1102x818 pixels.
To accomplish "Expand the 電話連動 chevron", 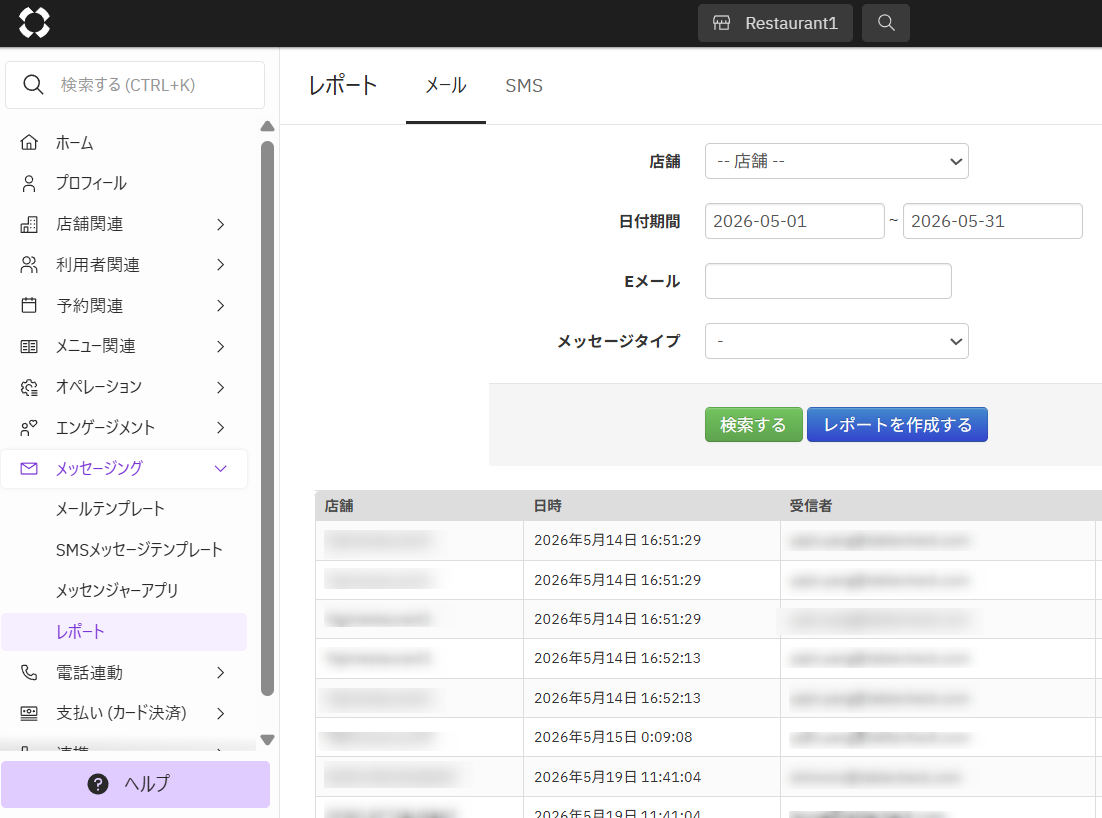I will click(x=221, y=673).
